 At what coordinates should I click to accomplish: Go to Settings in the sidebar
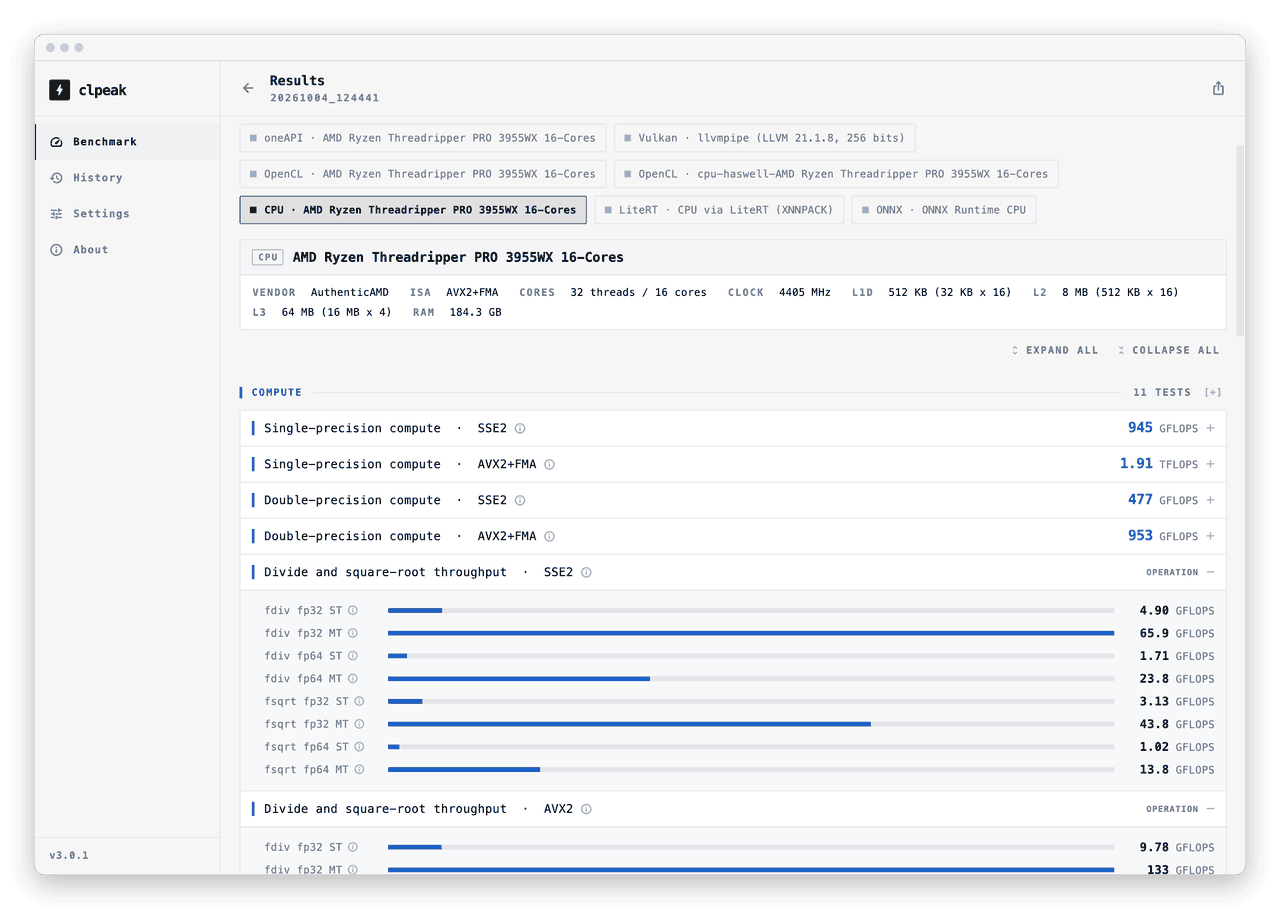[127, 214]
